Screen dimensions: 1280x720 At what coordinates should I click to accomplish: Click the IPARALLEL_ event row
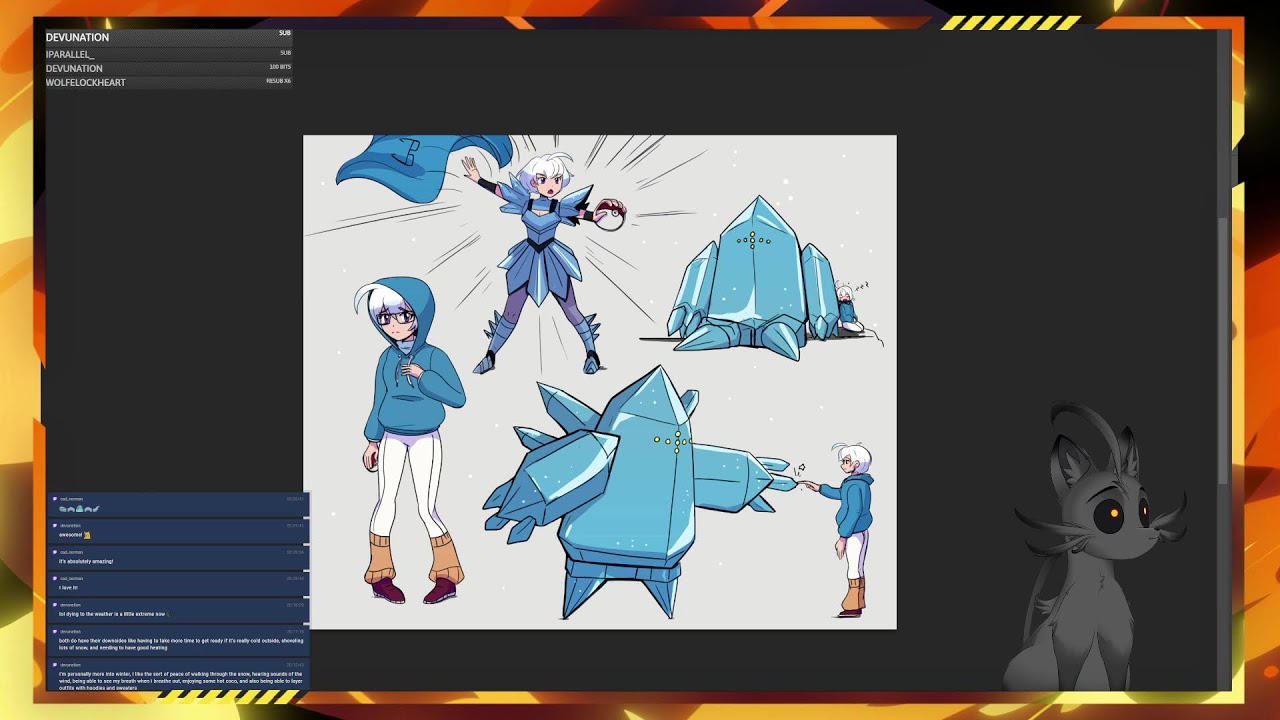click(168, 54)
